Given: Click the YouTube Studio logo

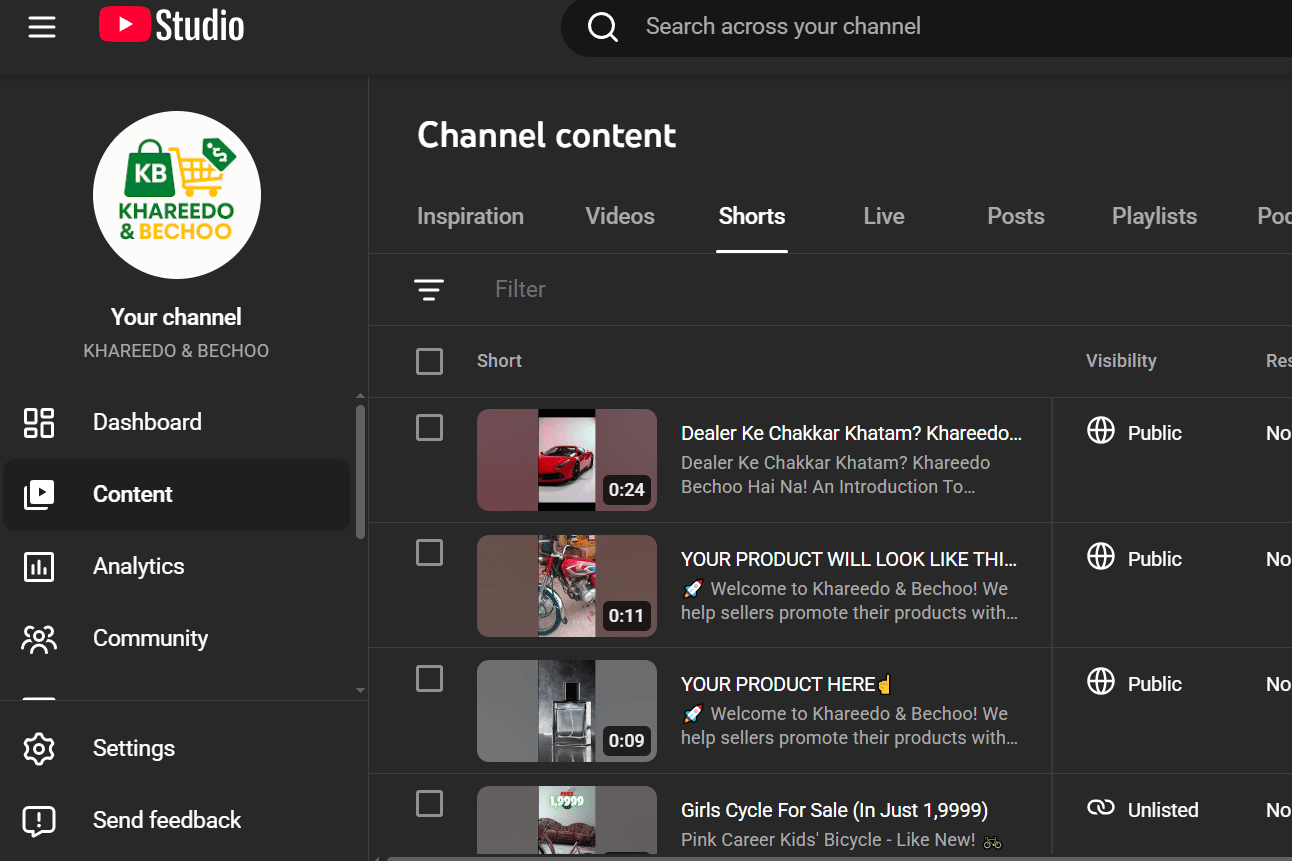Looking at the screenshot, I should pos(171,26).
